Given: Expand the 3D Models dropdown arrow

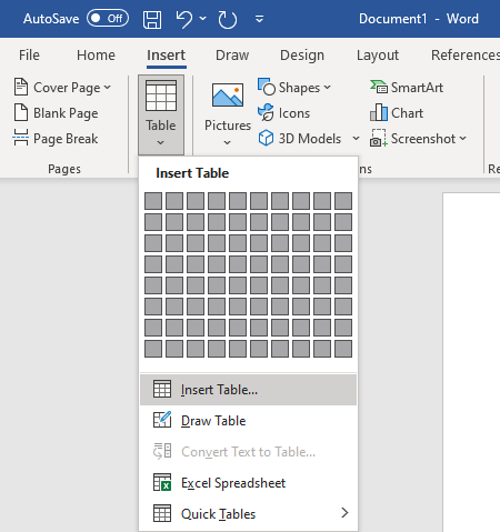Looking at the screenshot, I should coord(356,138).
